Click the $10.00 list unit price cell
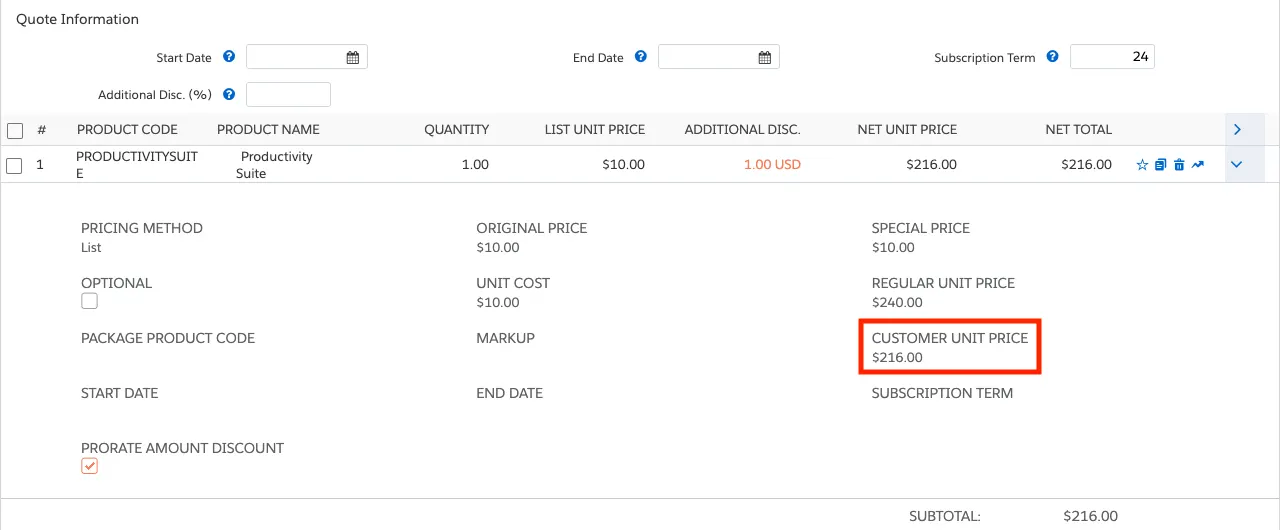Image resolution: width=1280 pixels, height=530 pixels. tap(623, 165)
